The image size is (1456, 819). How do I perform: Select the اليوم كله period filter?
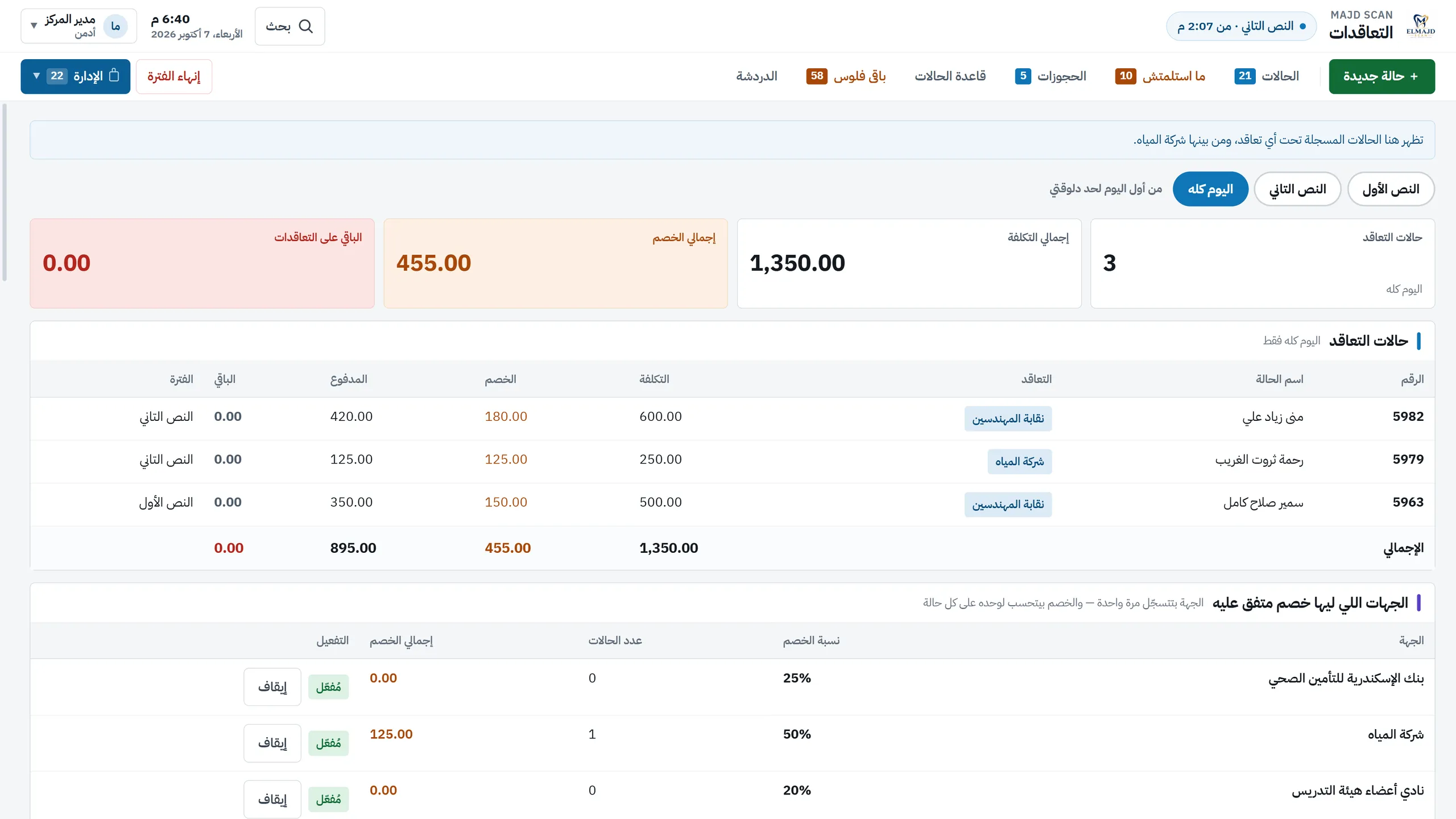pos(1210,189)
